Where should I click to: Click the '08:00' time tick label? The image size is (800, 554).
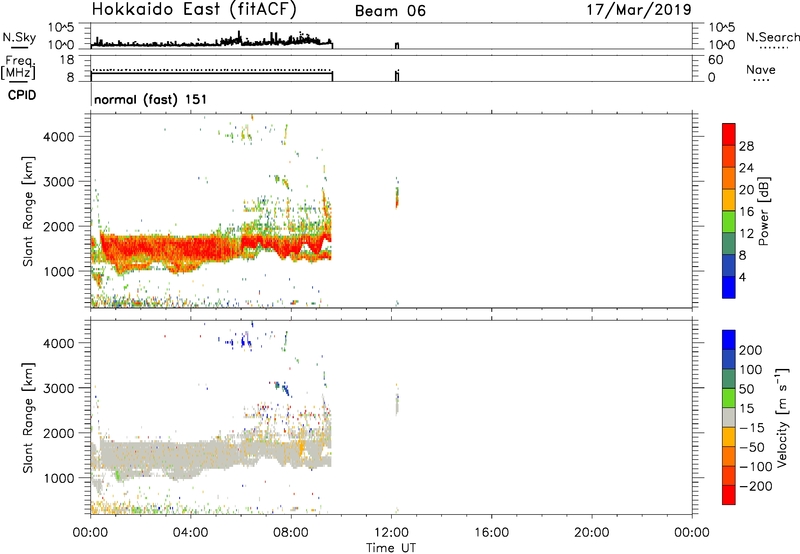[x=291, y=533]
